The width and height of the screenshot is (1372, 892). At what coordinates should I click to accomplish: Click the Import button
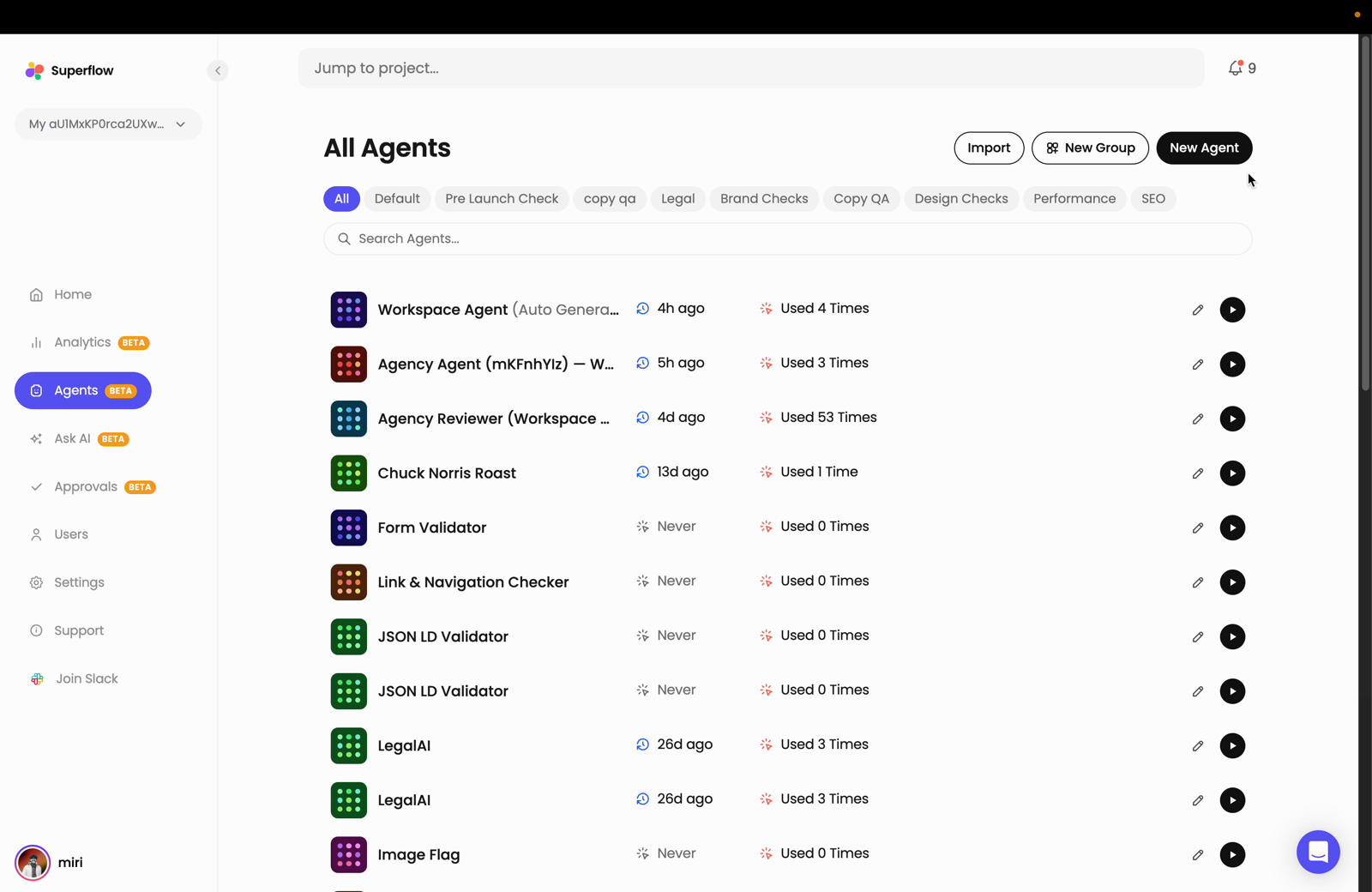click(x=989, y=148)
